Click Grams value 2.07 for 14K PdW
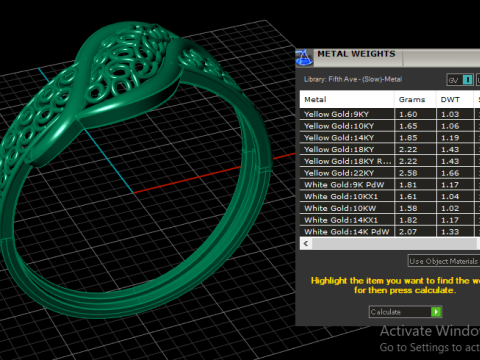480x360 pixels. [x=408, y=232]
